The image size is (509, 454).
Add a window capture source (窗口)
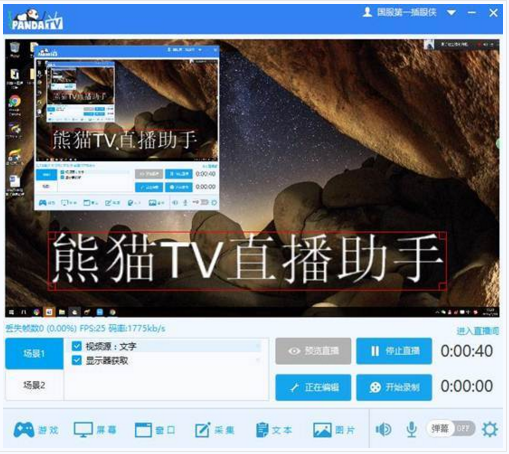[x=155, y=430]
